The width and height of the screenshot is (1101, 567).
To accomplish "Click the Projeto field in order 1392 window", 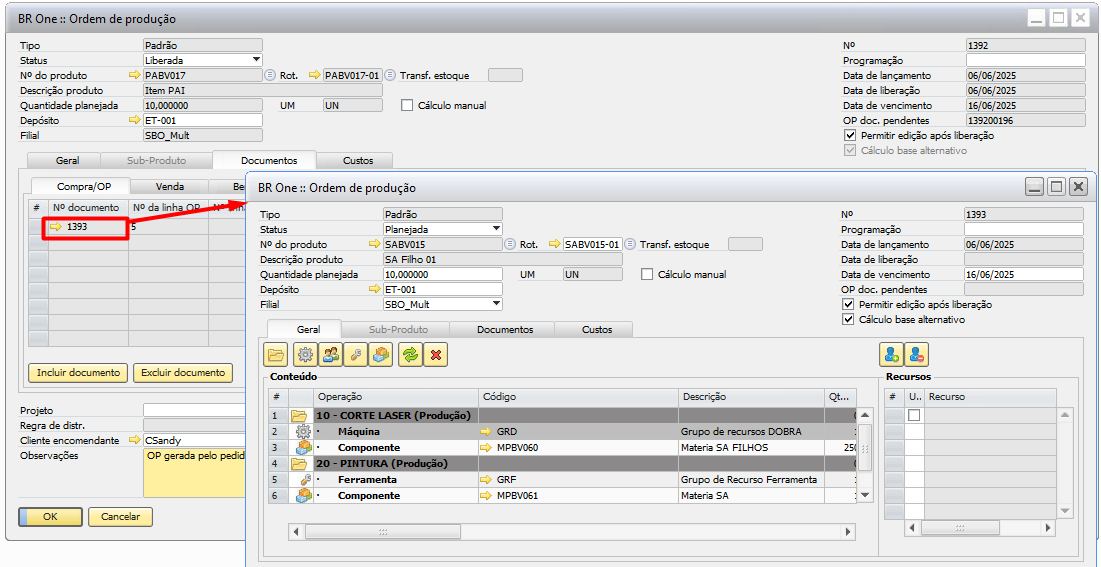I will (193, 410).
